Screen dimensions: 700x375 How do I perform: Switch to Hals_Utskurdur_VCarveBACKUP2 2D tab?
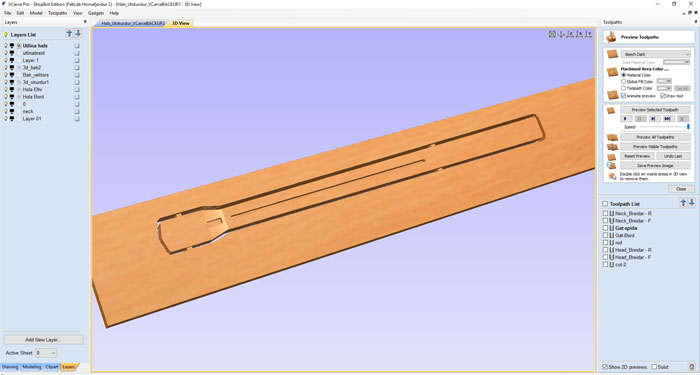coord(132,23)
